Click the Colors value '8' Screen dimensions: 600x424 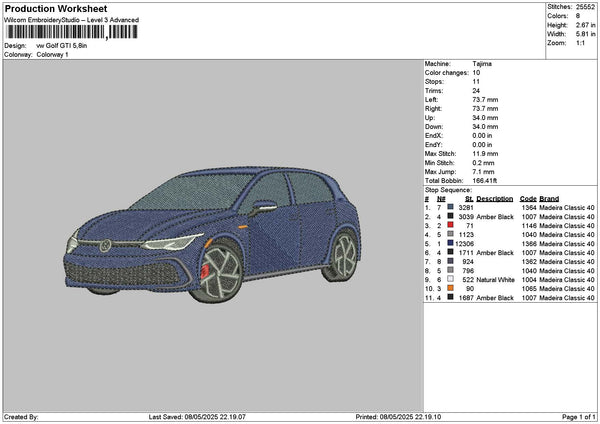click(x=578, y=16)
